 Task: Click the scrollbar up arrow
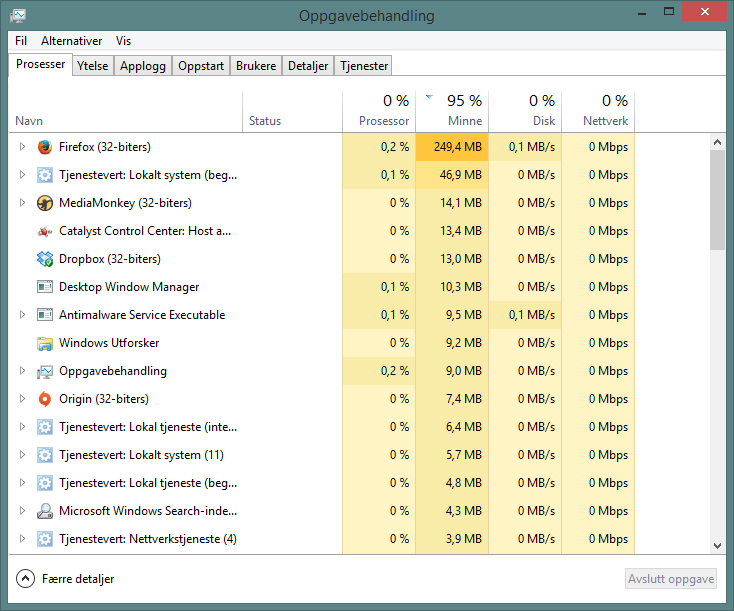[717, 142]
